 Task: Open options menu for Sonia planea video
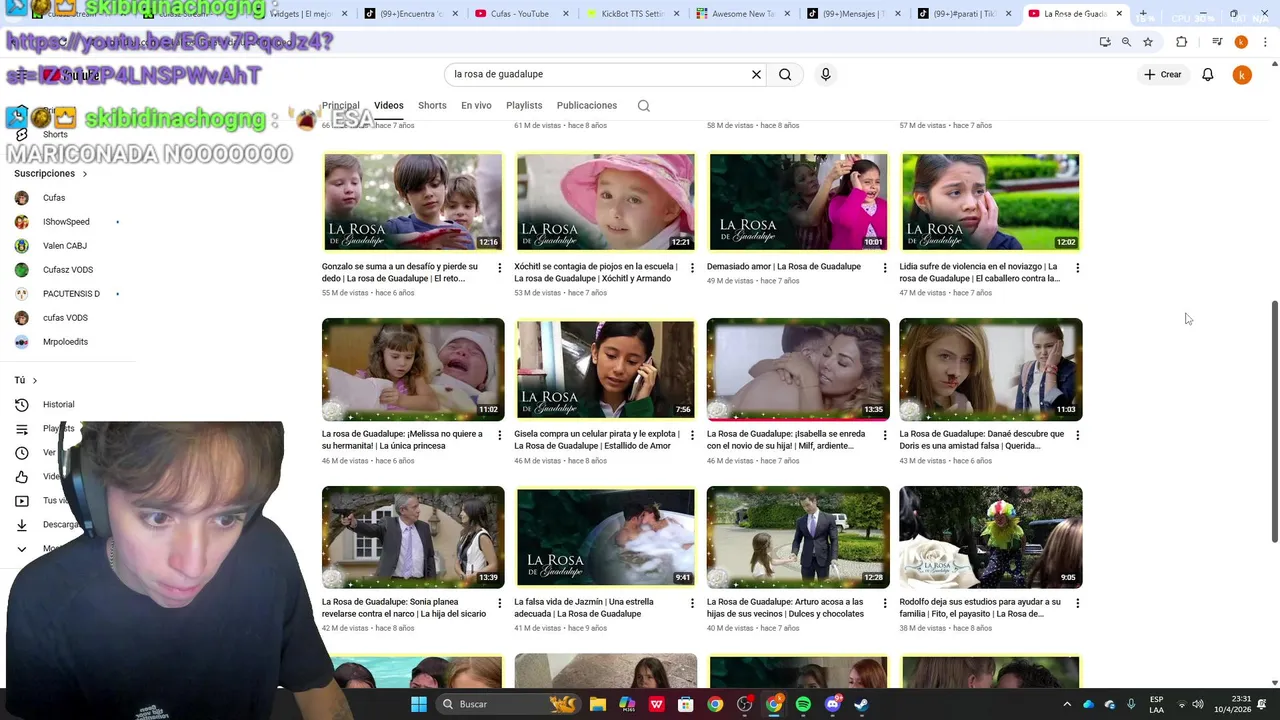tap(499, 603)
